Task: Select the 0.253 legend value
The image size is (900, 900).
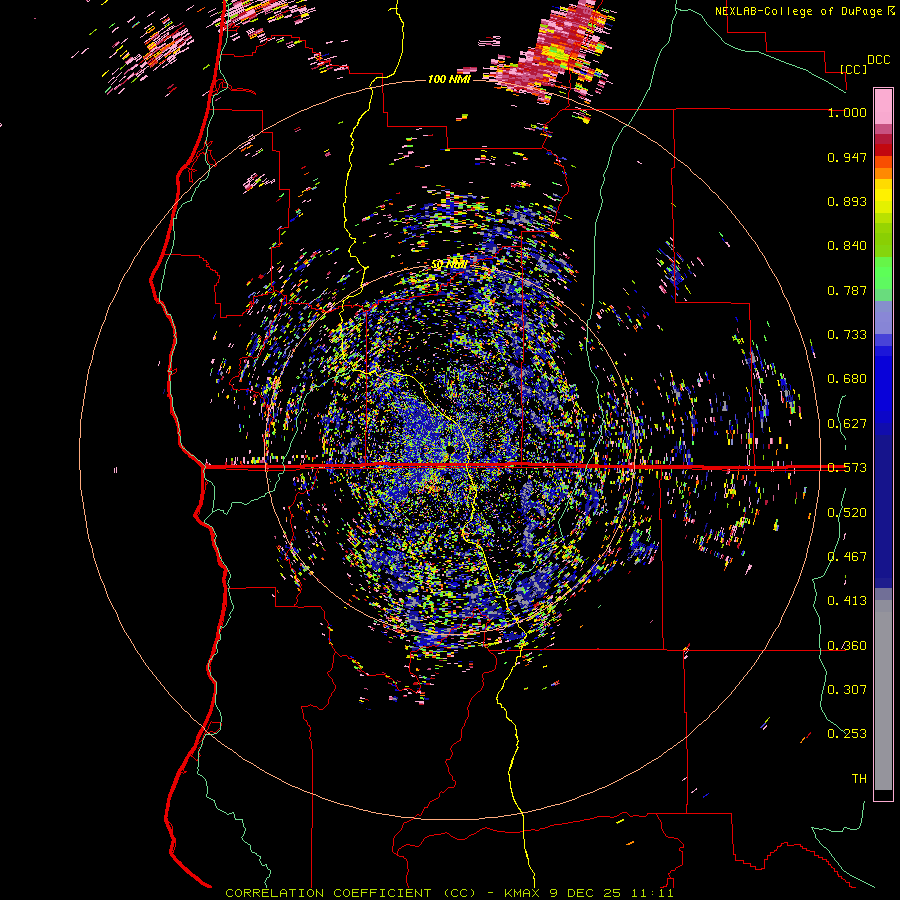Action: point(847,734)
